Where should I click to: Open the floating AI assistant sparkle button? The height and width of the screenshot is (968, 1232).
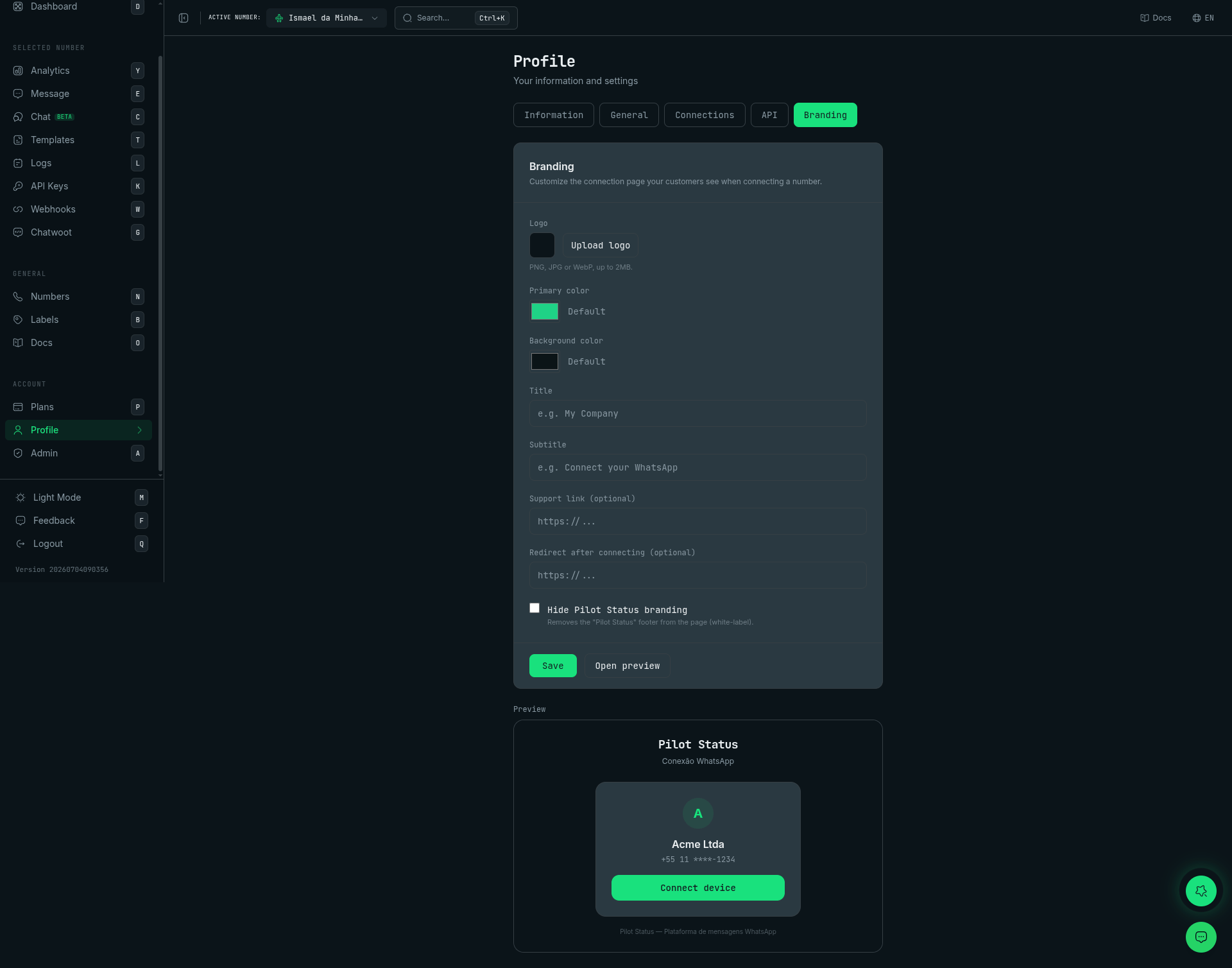tap(1201, 891)
